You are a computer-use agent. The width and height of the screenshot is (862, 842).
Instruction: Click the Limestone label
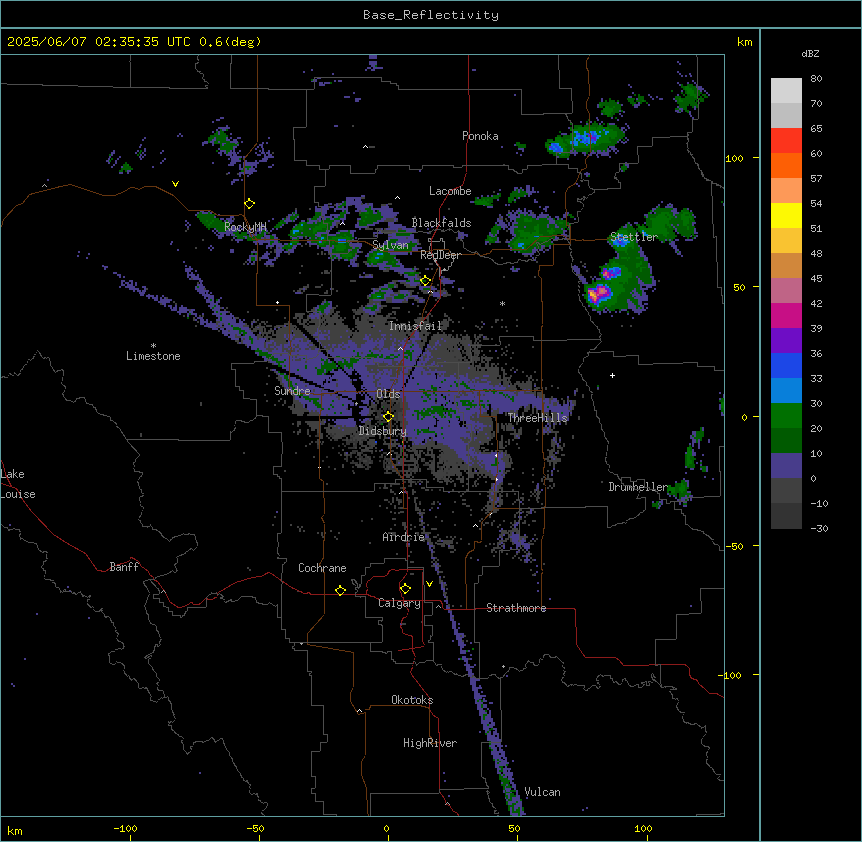tap(153, 356)
